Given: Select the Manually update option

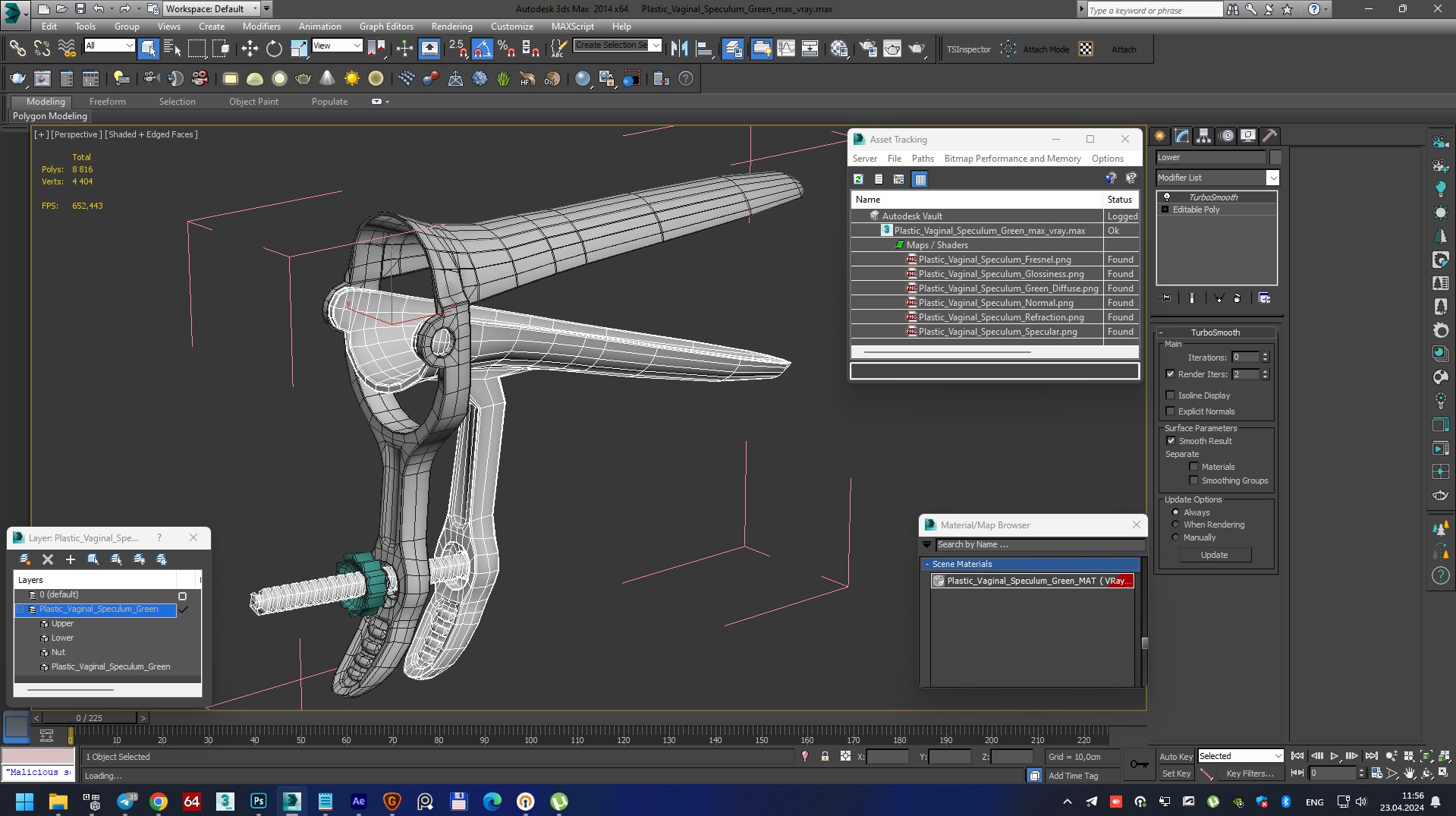Looking at the screenshot, I should tap(1176, 537).
